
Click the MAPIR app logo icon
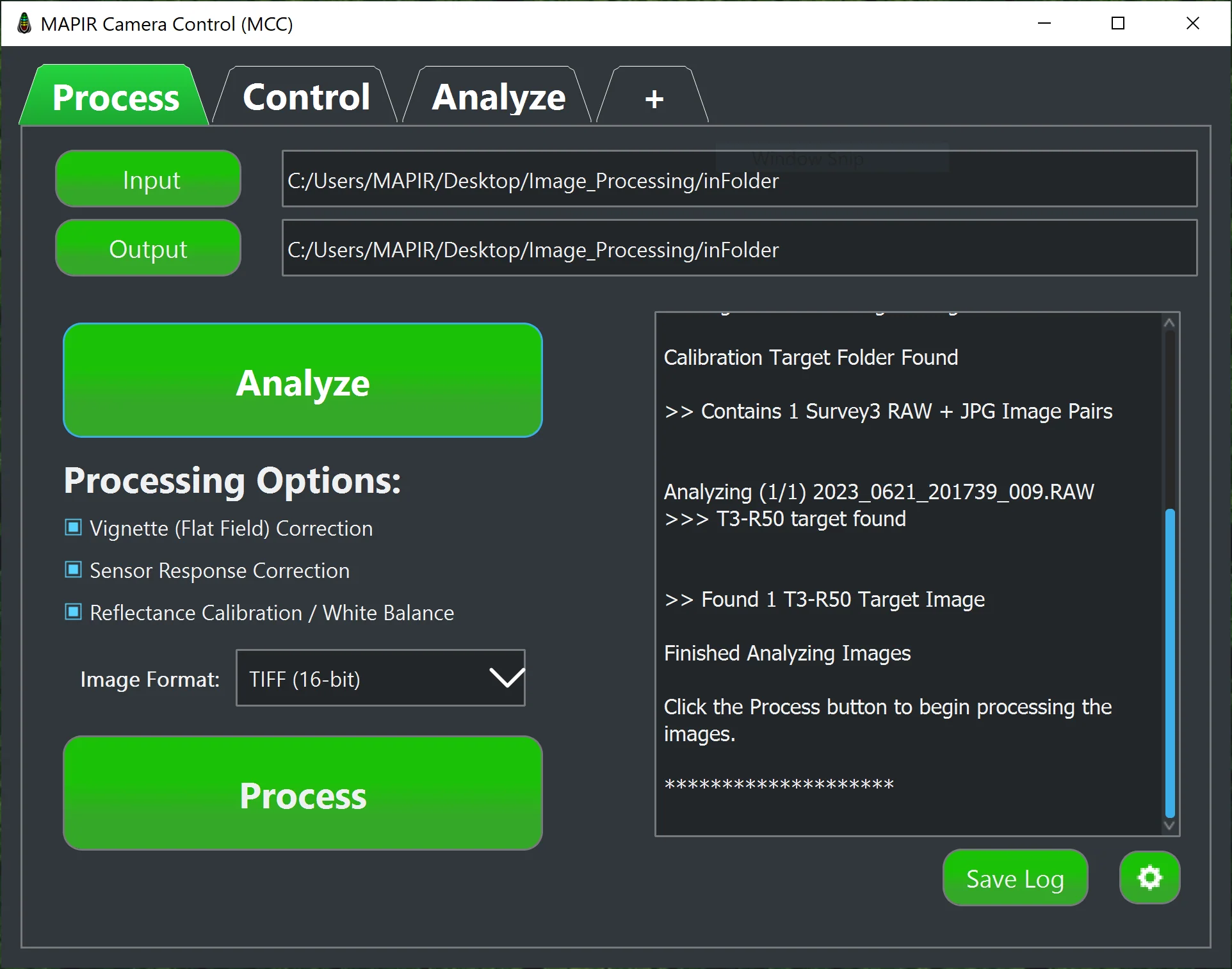pyautogui.click(x=24, y=24)
